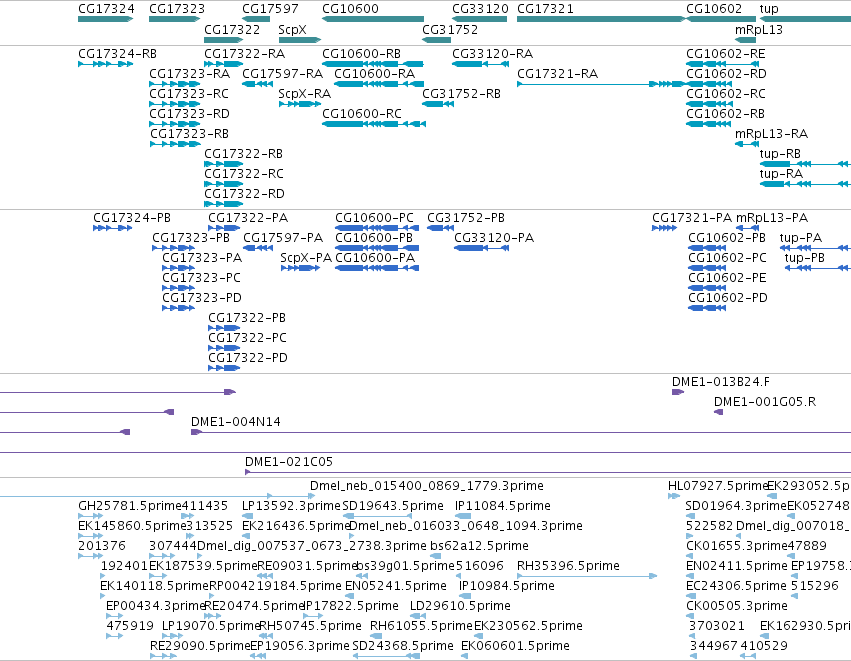Screen dimensions: 851x661
Task: Select protein CG10602-PD
Action: (x=728, y=298)
